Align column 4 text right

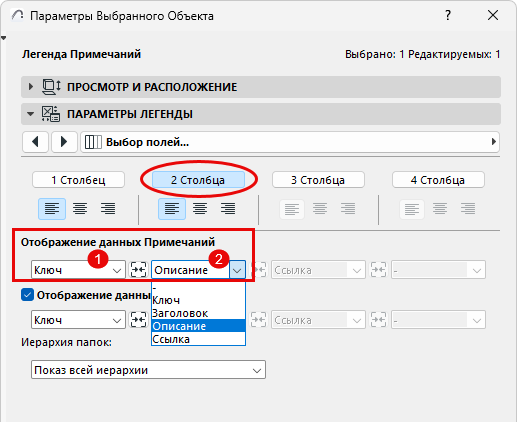click(x=468, y=209)
